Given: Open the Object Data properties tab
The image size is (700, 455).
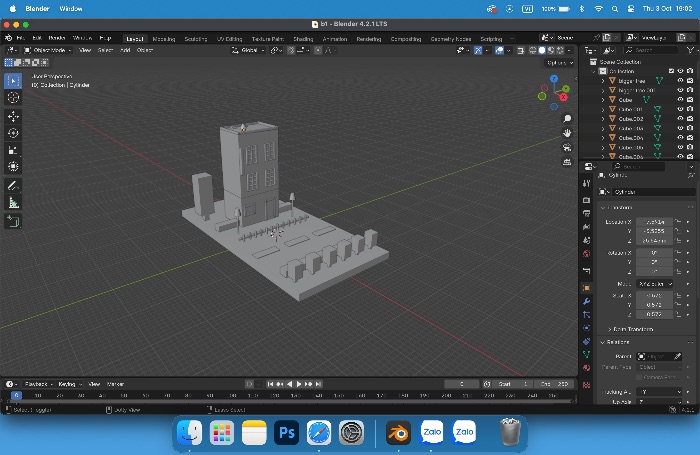Looking at the screenshot, I should click(587, 355).
